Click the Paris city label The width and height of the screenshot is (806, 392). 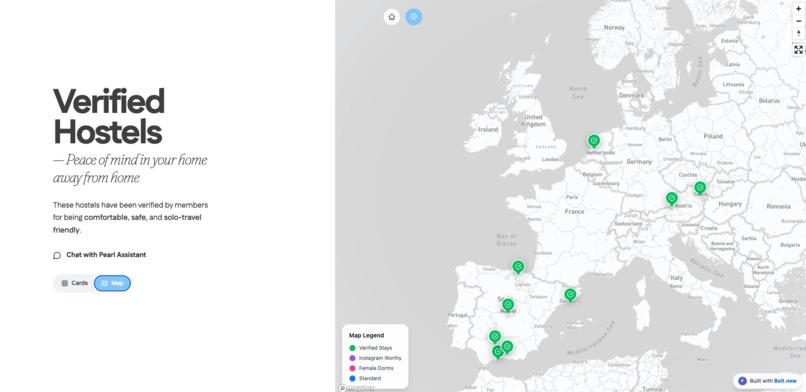click(x=572, y=197)
